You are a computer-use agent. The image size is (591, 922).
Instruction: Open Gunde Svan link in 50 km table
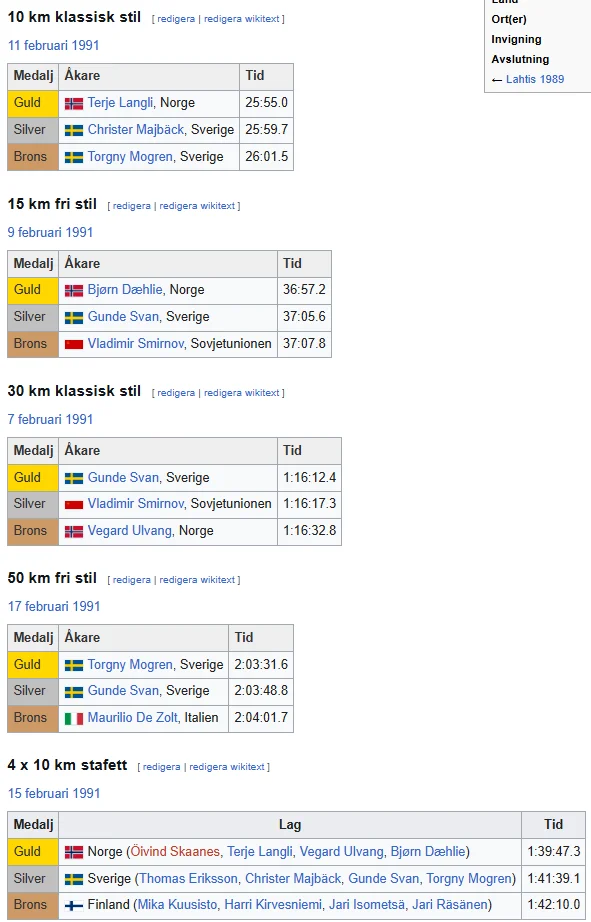point(123,690)
